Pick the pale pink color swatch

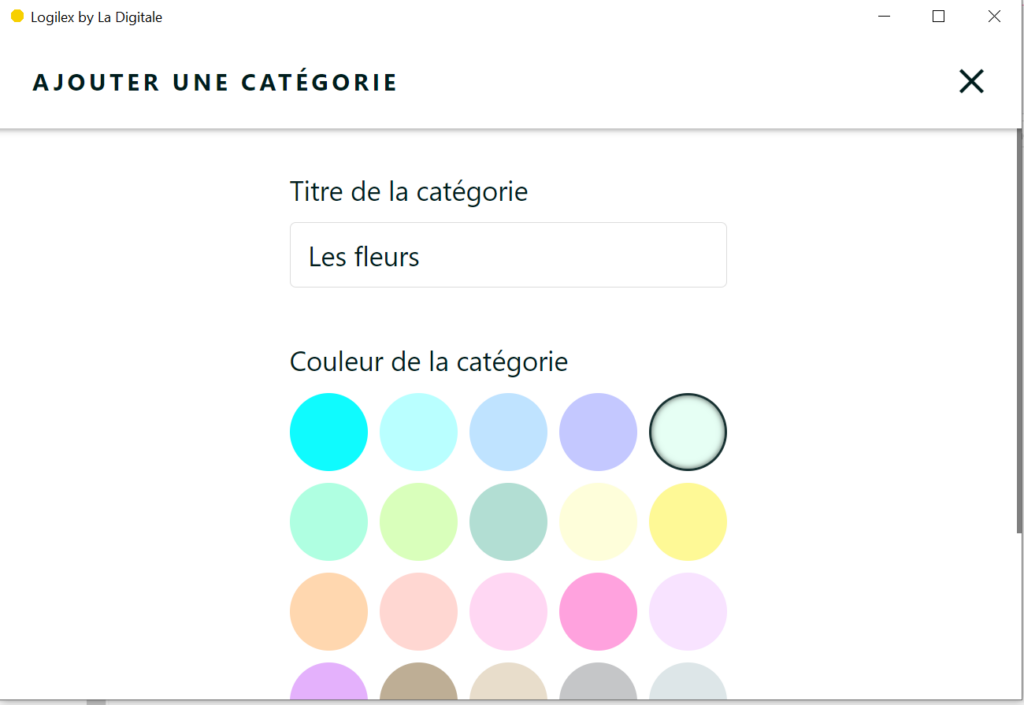[x=508, y=612]
